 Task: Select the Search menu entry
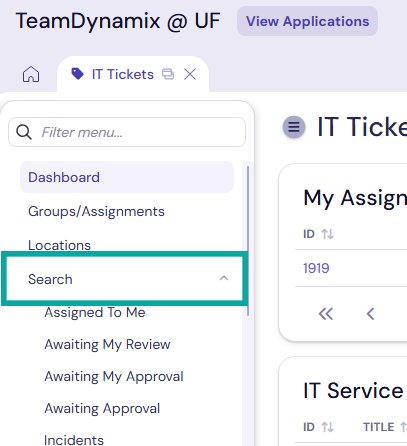pyautogui.click(x=124, y=279)
